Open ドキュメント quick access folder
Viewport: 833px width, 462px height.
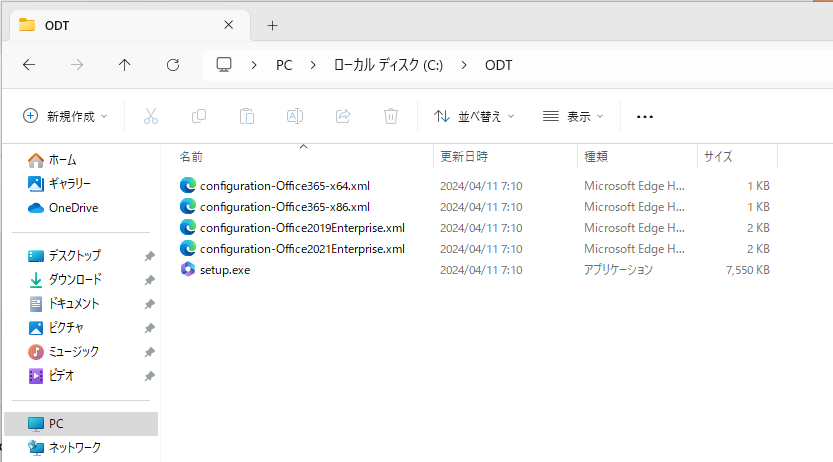(63, 304)
